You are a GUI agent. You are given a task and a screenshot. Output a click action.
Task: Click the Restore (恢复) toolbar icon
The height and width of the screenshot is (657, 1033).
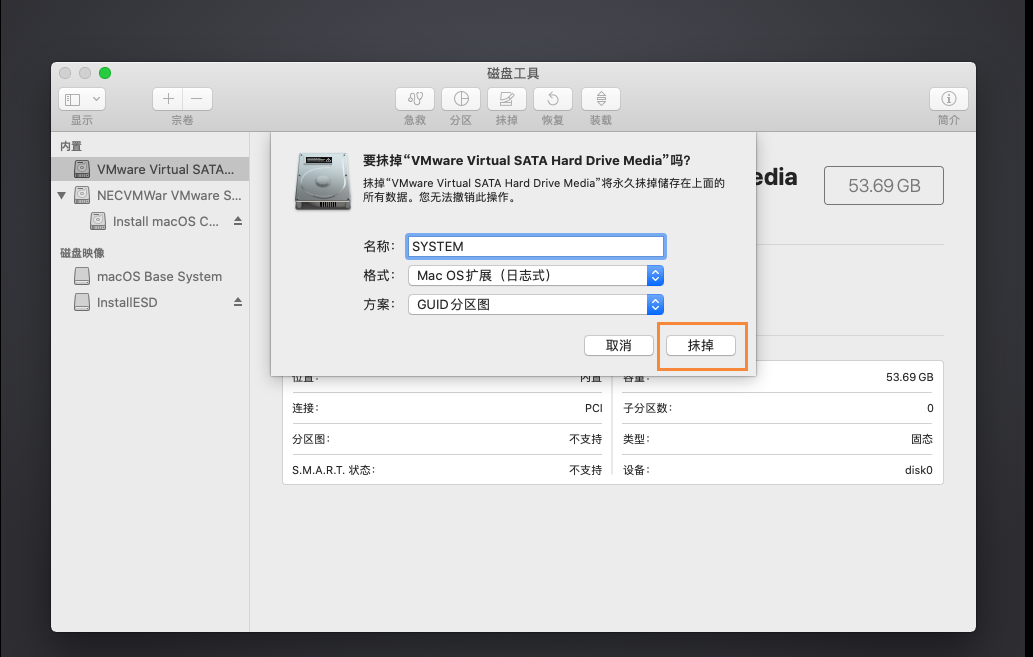tap(553, 99)
